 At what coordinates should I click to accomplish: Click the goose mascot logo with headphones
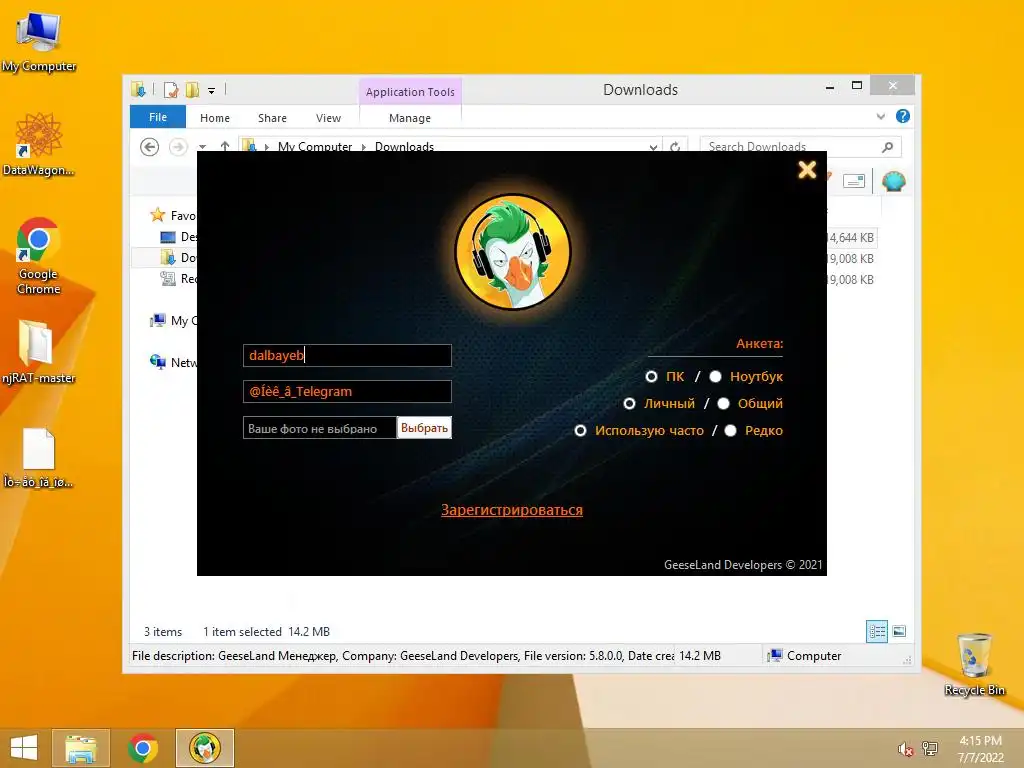(513, 252)
